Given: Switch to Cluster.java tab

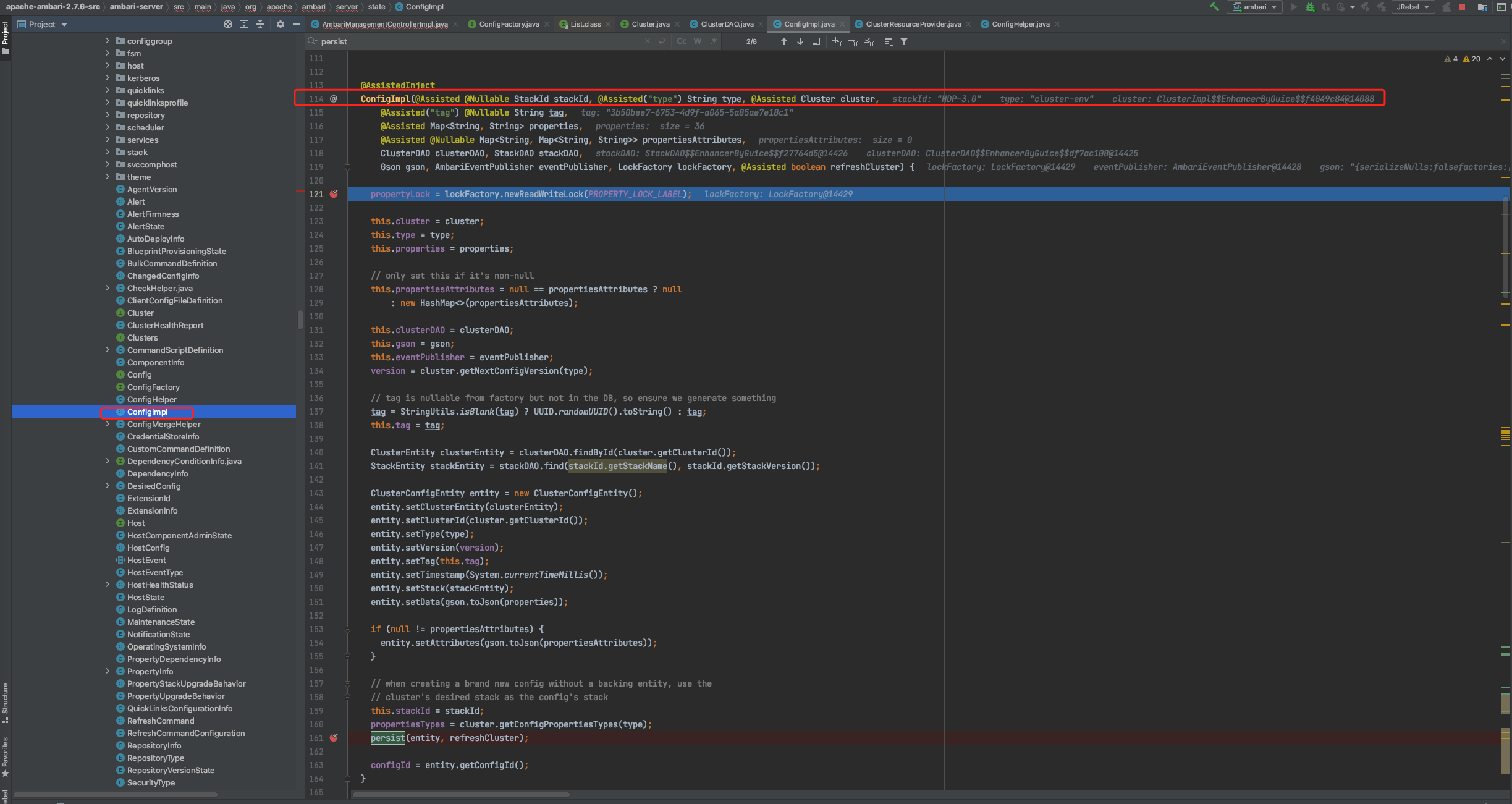Looking at the screenshot, I should click(x=650, y=24).
